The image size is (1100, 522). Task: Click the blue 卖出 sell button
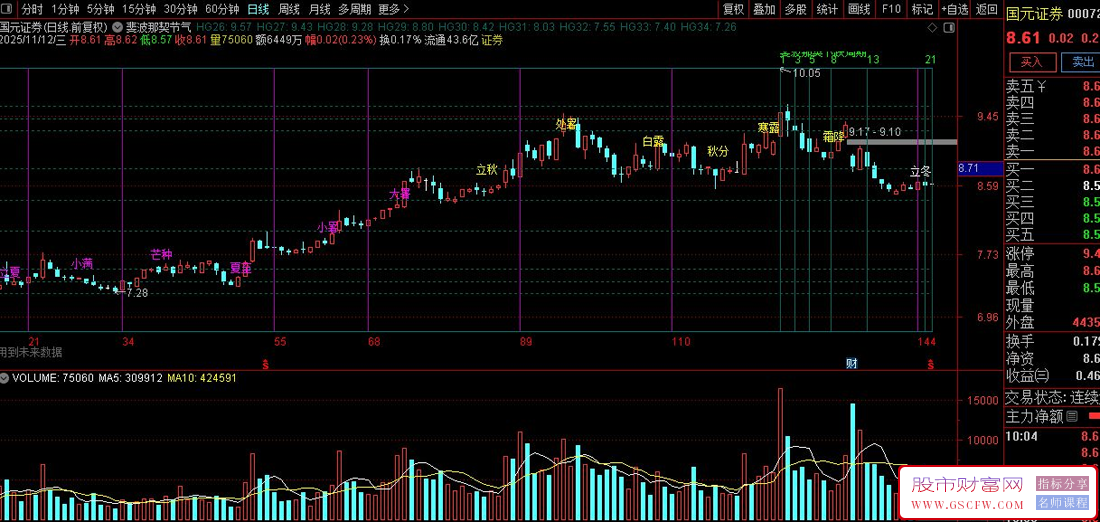point(1082,62)
